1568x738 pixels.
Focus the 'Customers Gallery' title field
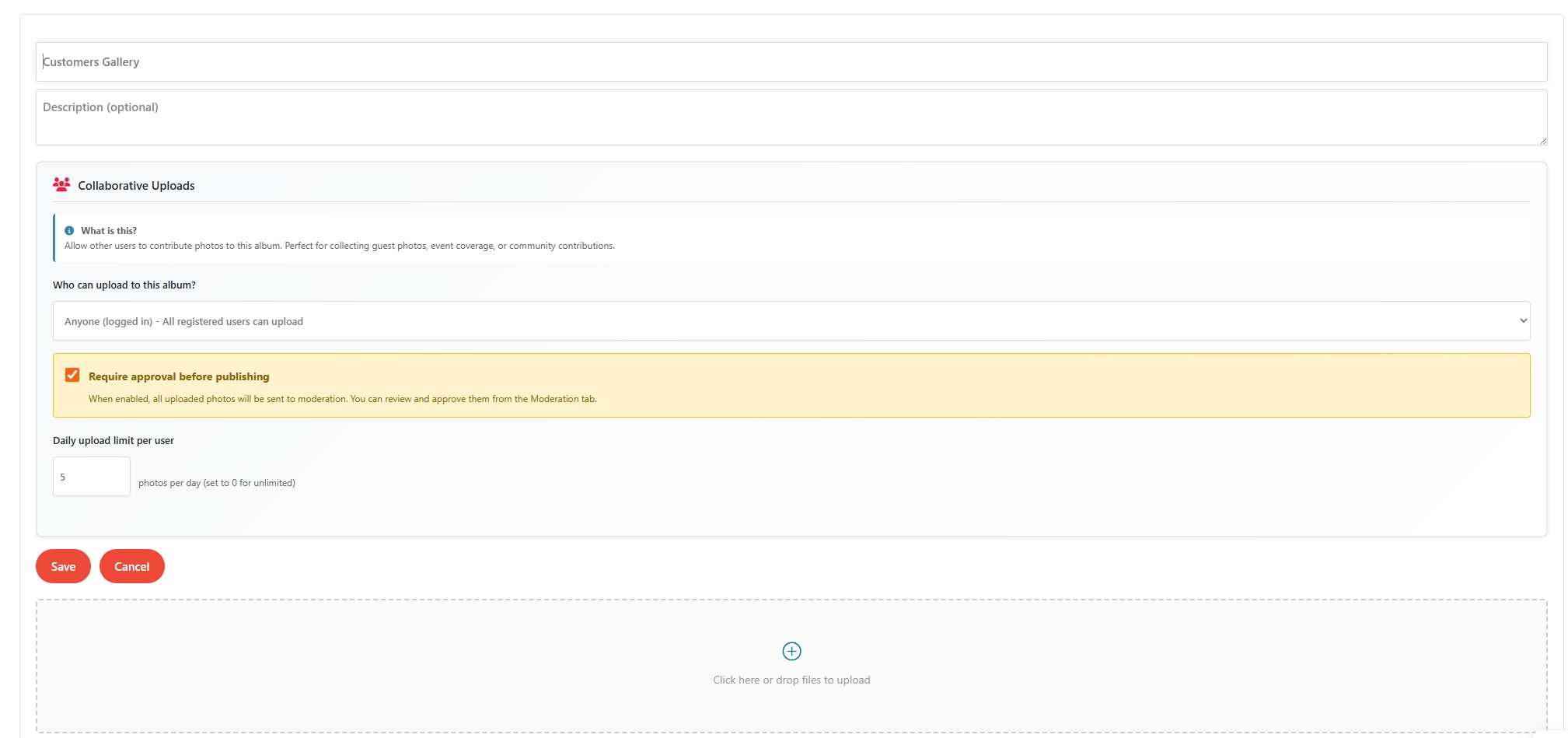791,61
